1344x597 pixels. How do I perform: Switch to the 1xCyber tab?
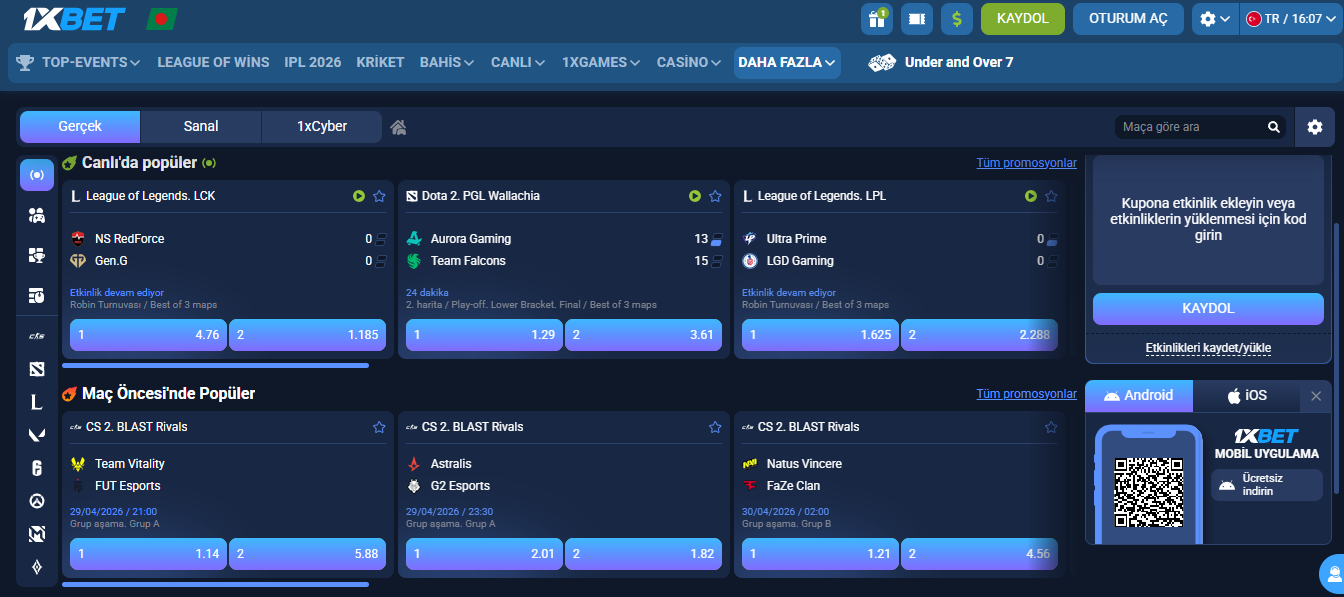click(x=322, y=127)
